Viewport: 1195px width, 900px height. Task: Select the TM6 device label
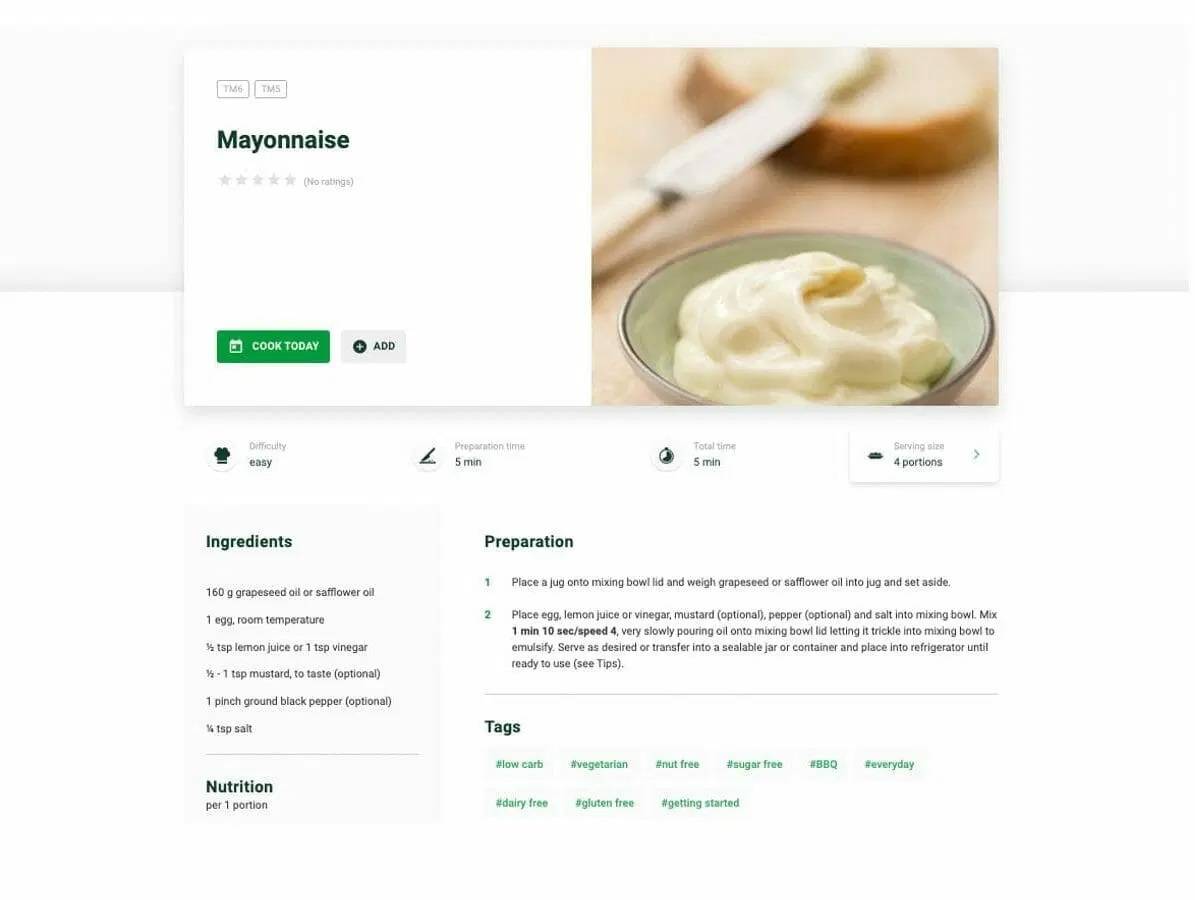tap(233, 89)
